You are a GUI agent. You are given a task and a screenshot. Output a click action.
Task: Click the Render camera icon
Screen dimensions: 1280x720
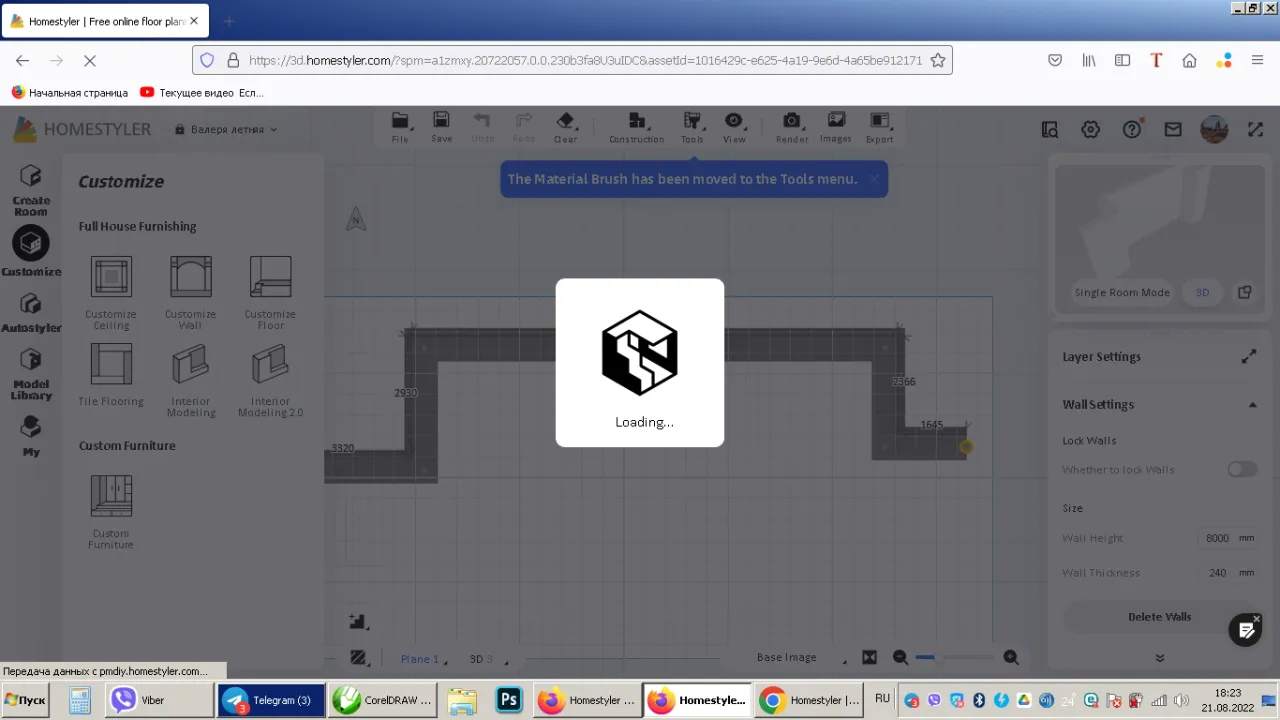coord(791,121)
